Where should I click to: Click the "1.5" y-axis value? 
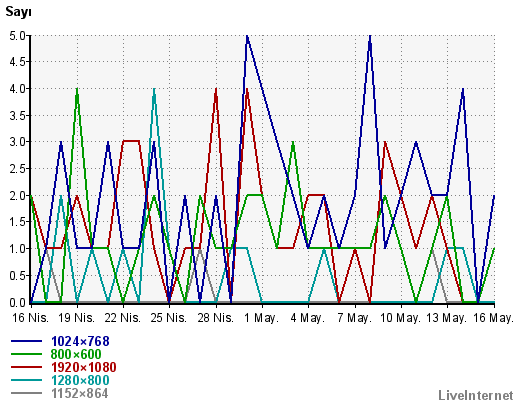tap(18, 222)
